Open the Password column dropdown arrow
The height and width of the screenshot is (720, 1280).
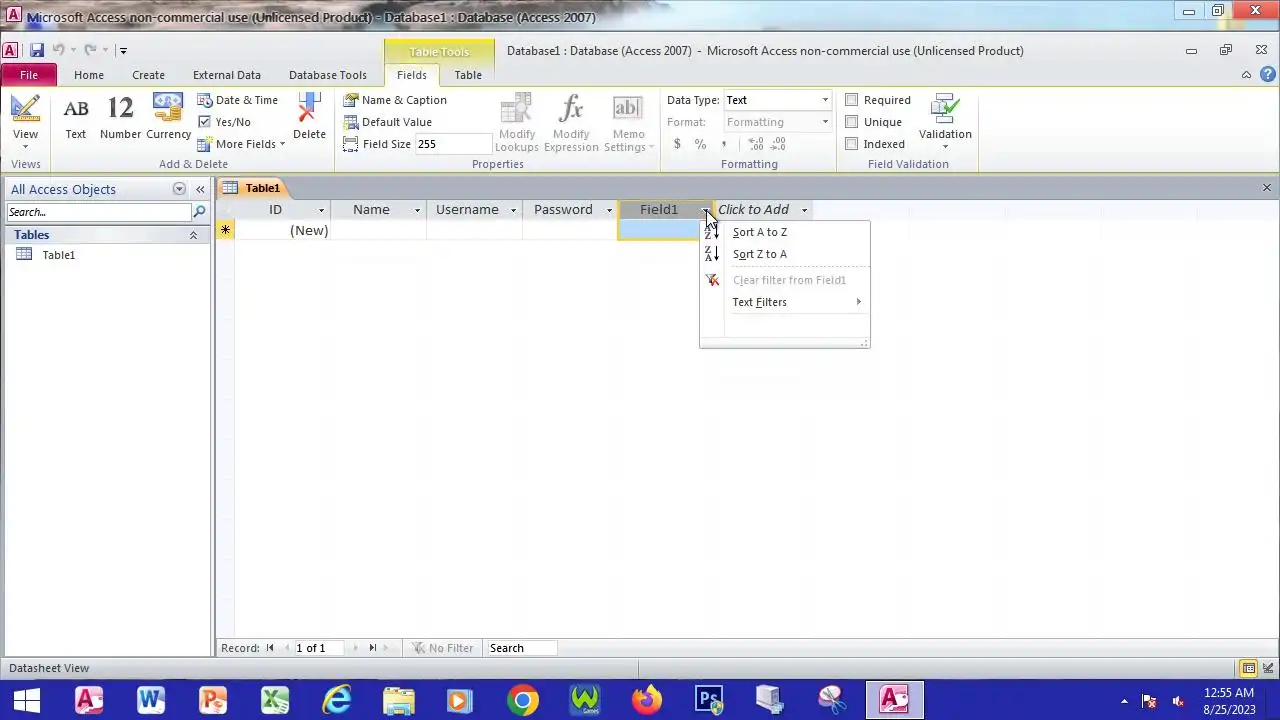click(609, 210)
